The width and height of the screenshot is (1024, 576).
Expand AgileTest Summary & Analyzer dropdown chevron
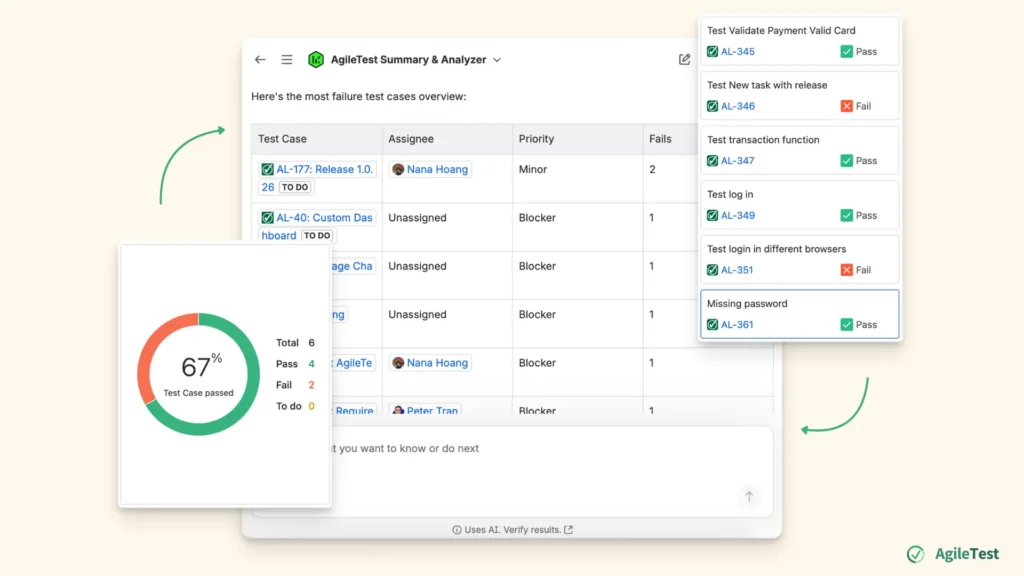497,60
